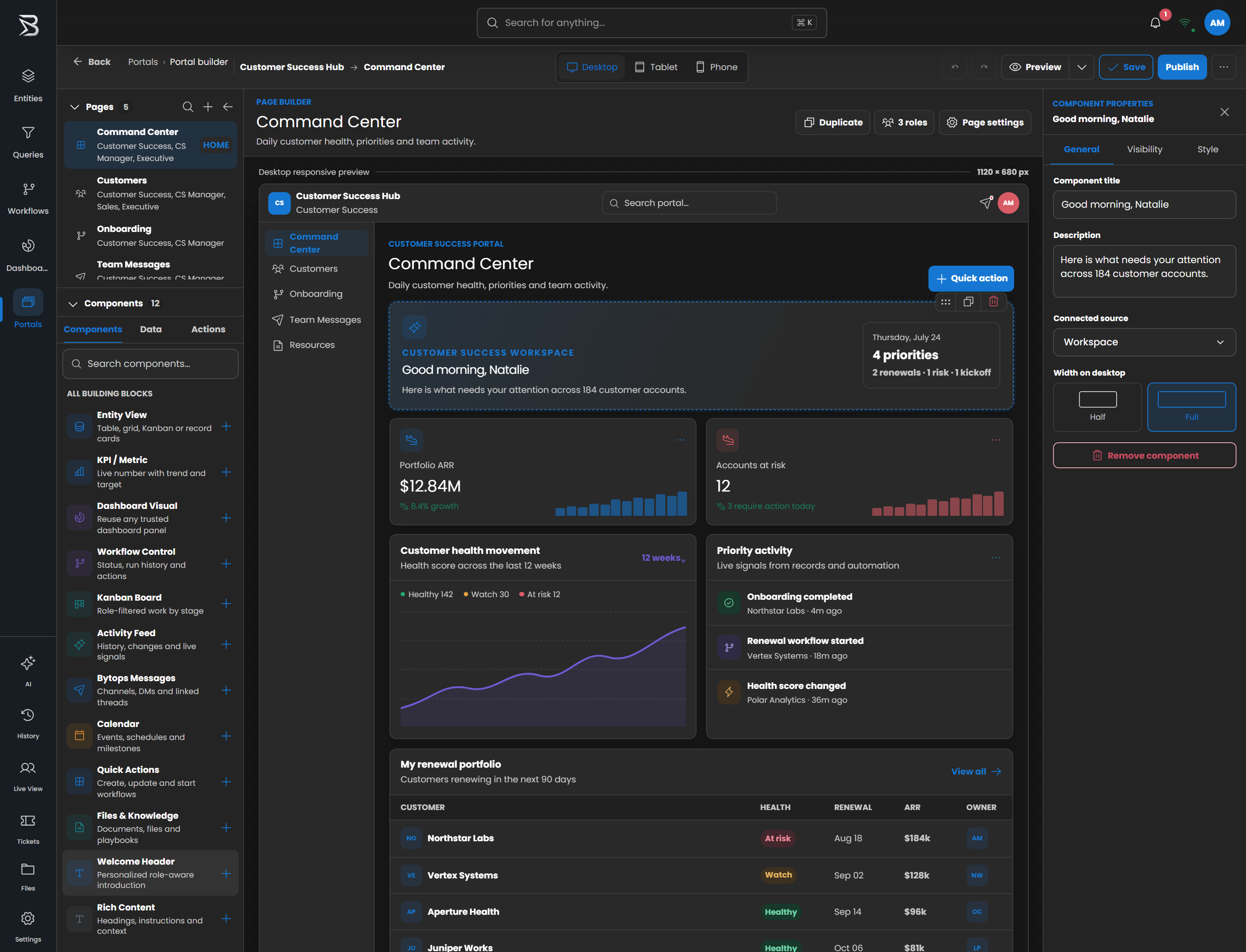Collapse the Pages section

[74, 106]
